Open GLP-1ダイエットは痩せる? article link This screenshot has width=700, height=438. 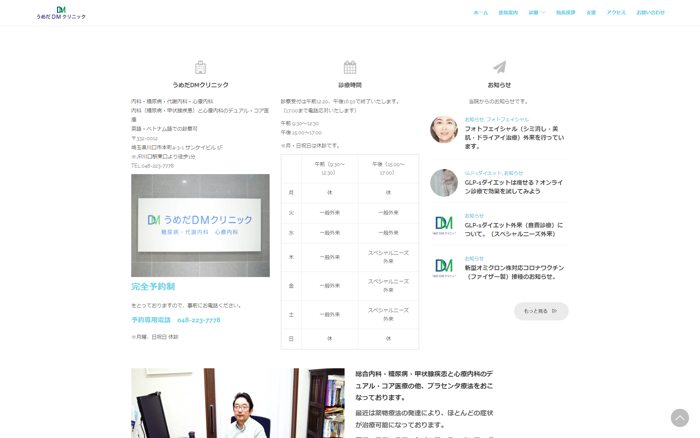click(513, 186)
